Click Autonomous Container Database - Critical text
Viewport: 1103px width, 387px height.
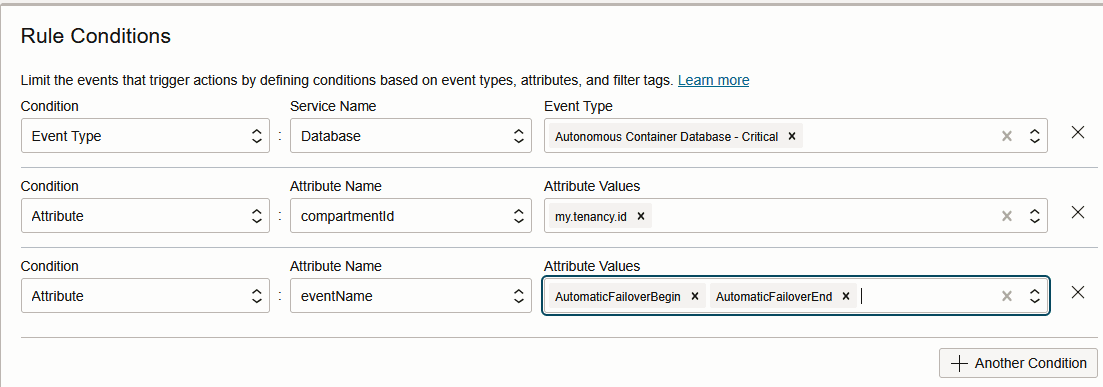tap(666, 137)
